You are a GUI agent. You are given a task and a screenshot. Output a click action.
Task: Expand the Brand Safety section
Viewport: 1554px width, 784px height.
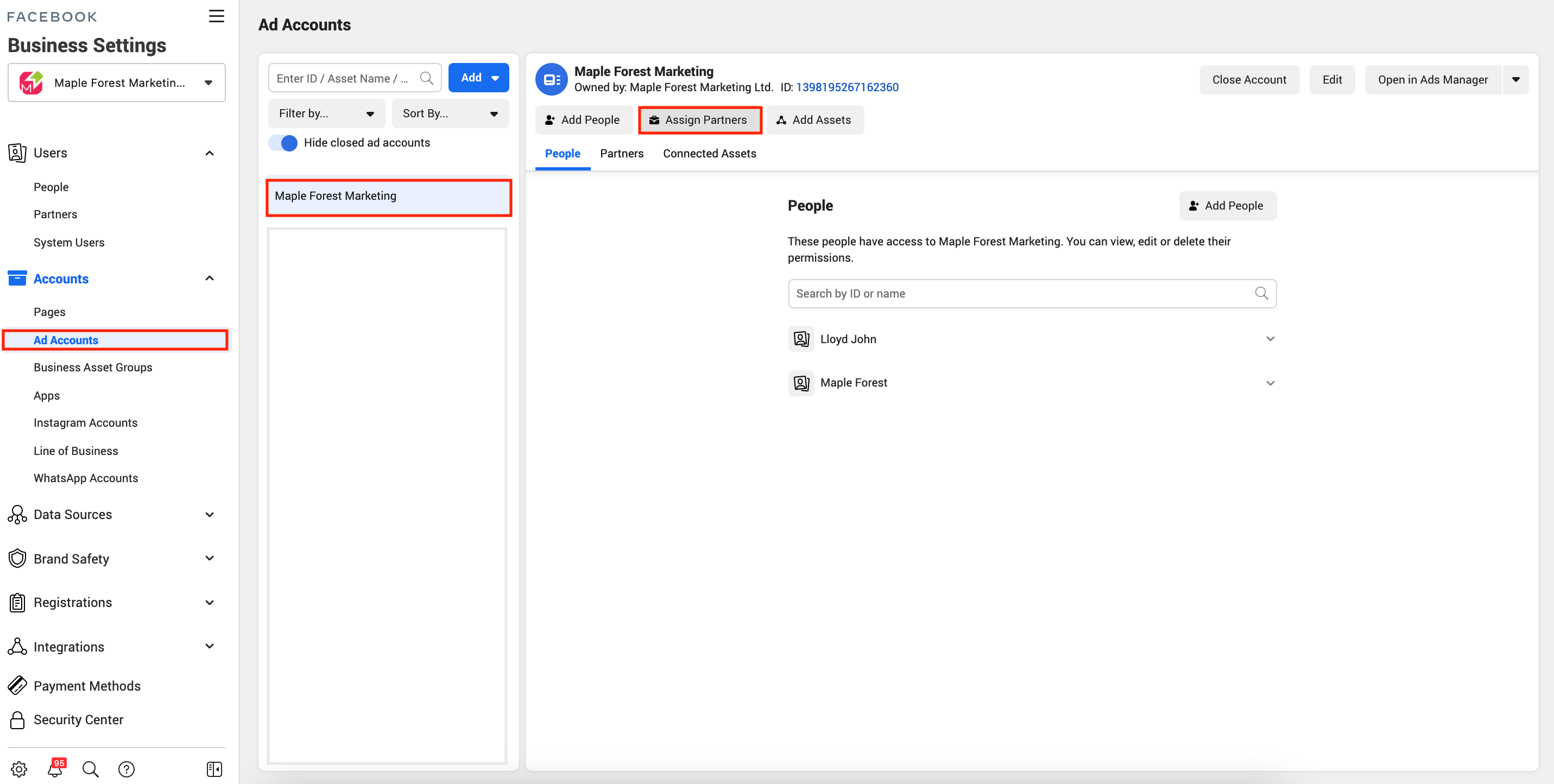[x=210, y=559]
